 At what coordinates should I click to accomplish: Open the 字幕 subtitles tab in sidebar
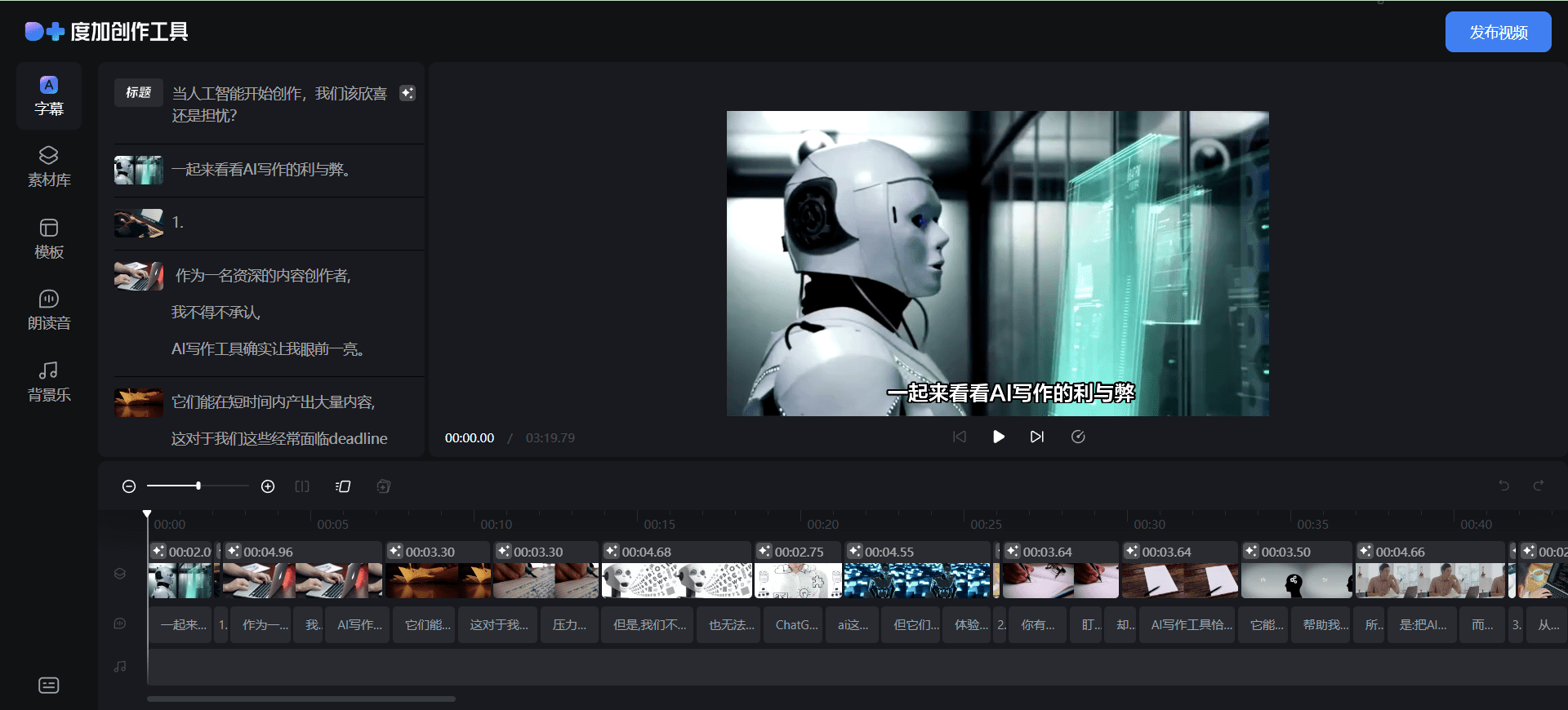pos(49,95)
